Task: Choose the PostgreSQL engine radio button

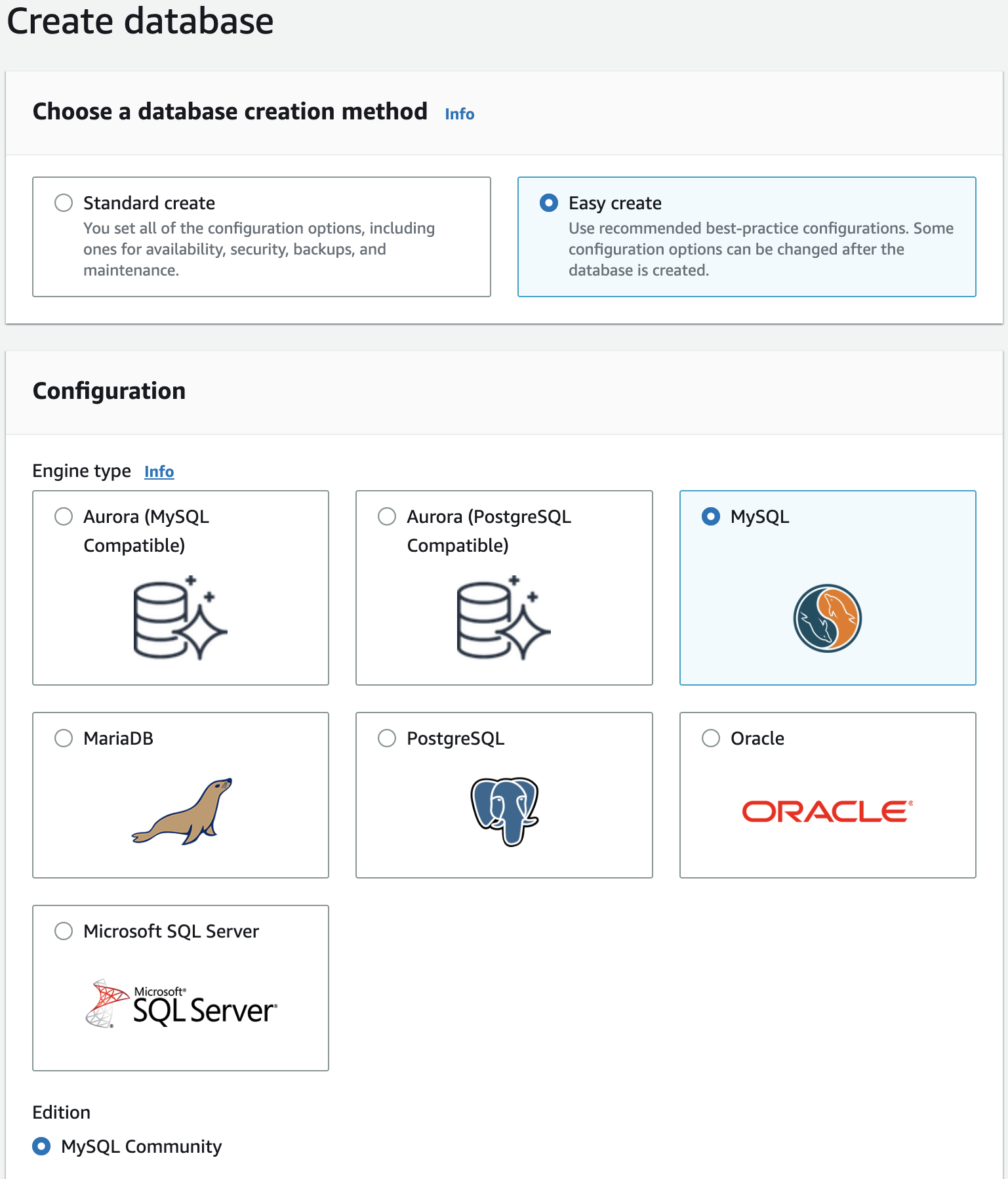Action: click(387, 738)
